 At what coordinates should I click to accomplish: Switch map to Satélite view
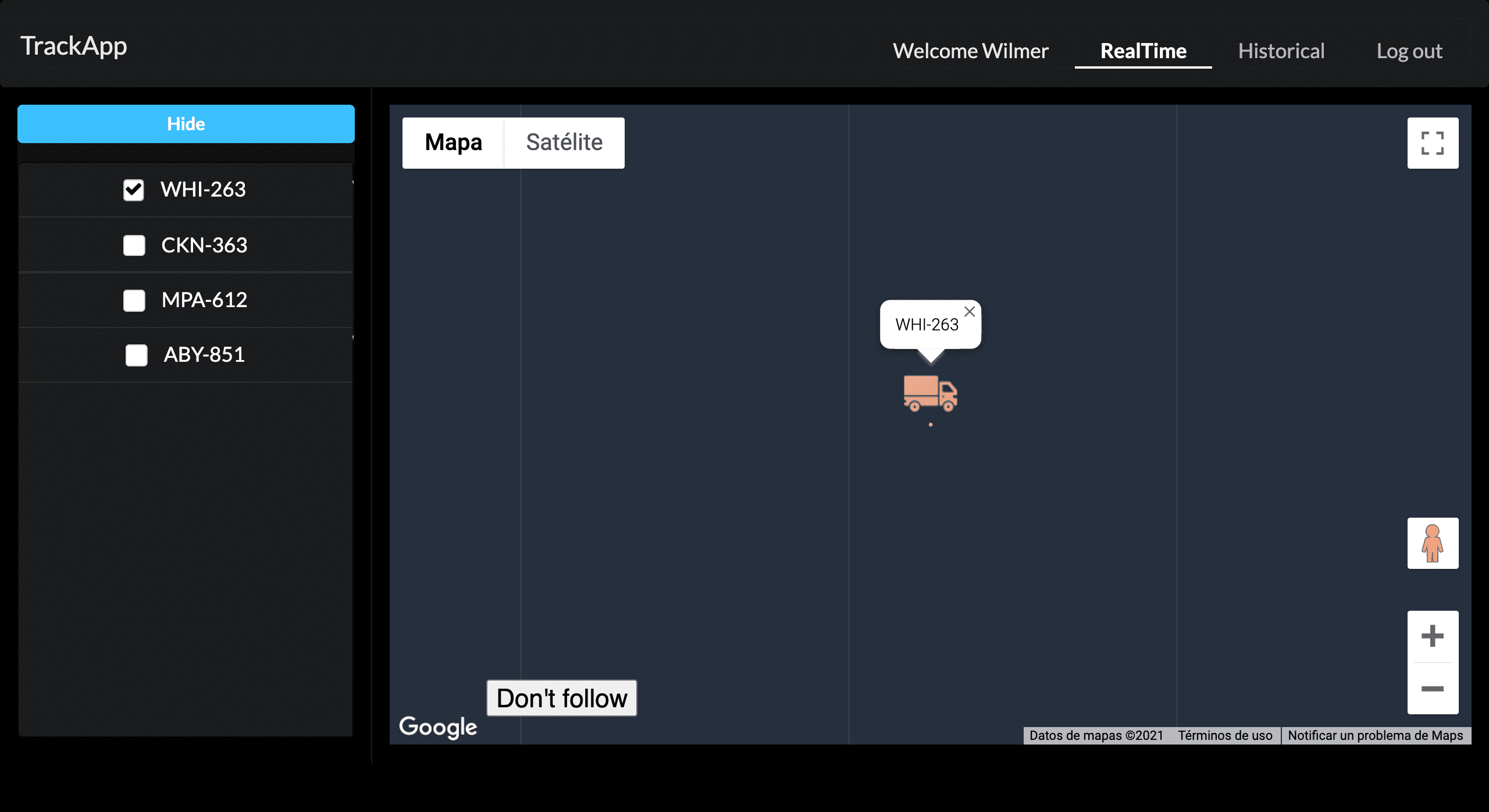[564, 143]
